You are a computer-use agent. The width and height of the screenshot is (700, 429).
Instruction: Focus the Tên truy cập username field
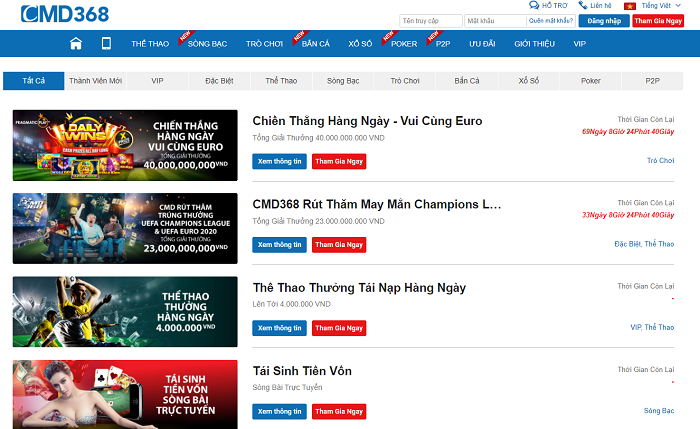(428, 20)
